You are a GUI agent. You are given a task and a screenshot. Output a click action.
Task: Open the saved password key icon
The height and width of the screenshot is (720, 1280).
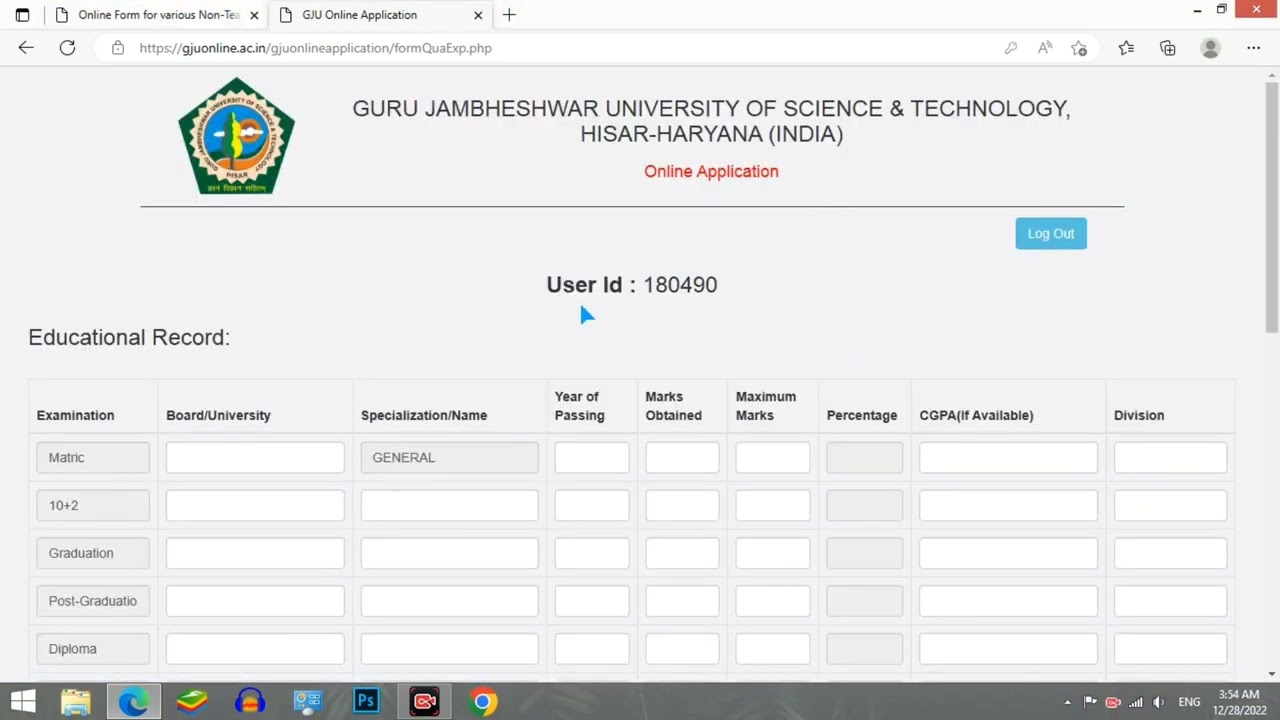tap(1011, 48)
